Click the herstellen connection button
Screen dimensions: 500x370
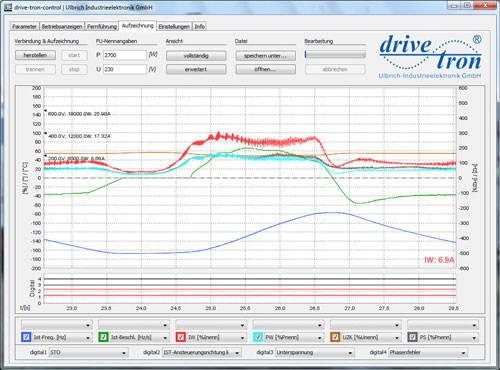click(35, 55)
